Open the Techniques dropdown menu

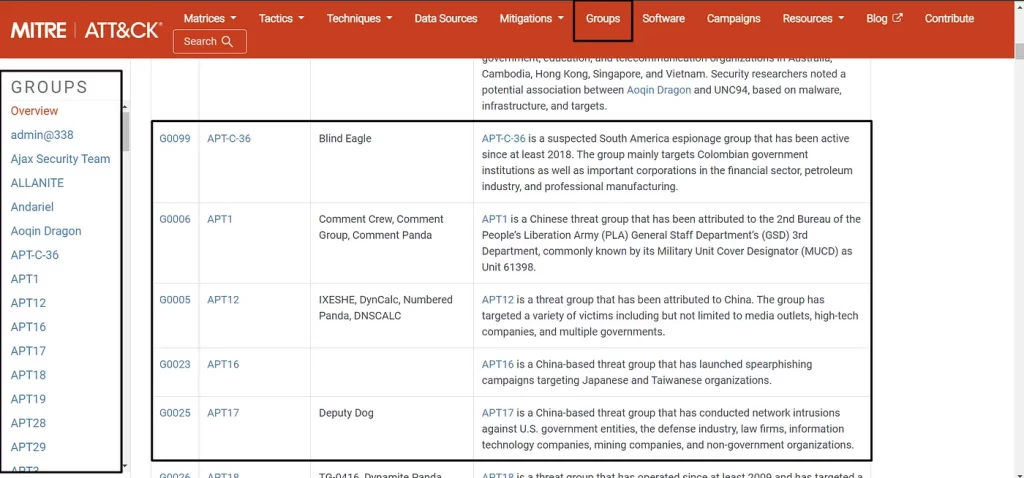(359, 18)
